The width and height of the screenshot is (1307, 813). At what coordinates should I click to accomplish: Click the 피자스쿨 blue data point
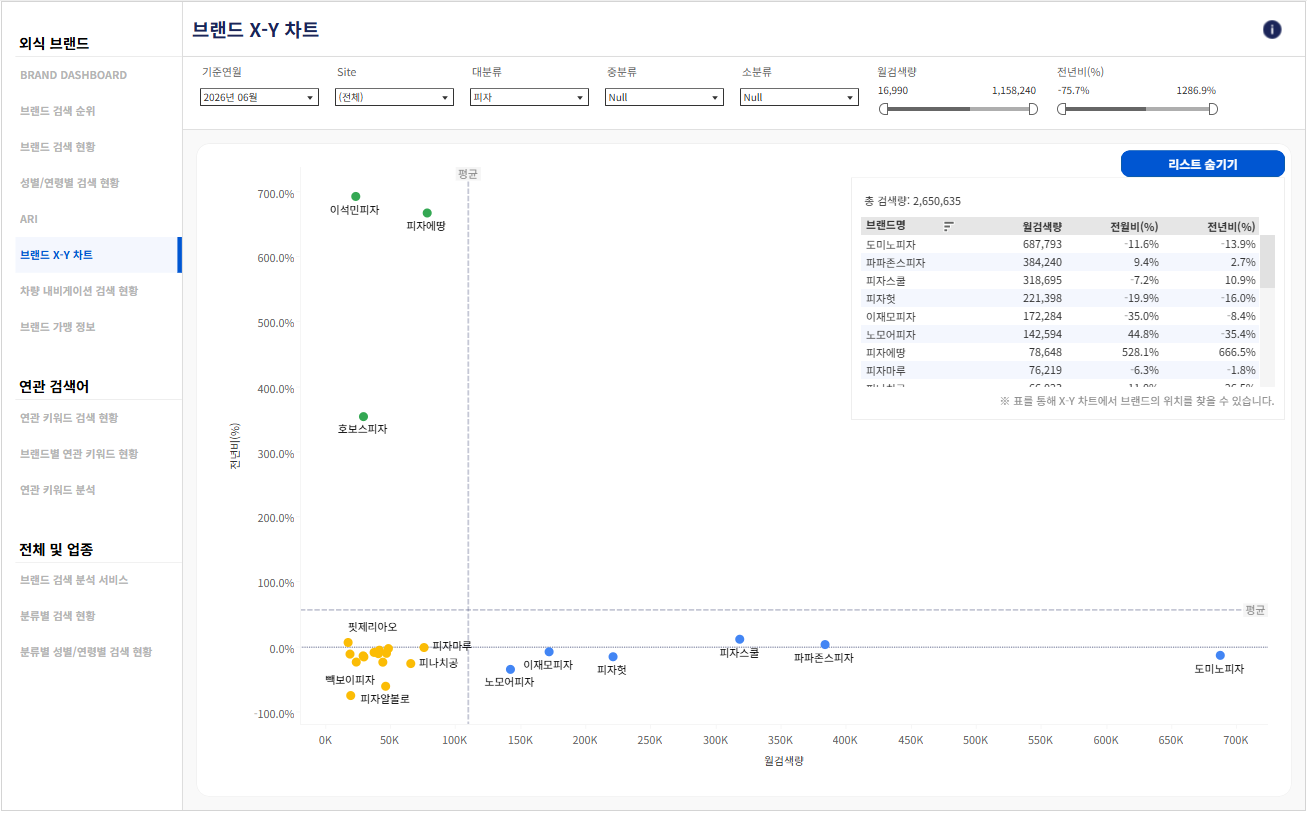tap(740, 639)
